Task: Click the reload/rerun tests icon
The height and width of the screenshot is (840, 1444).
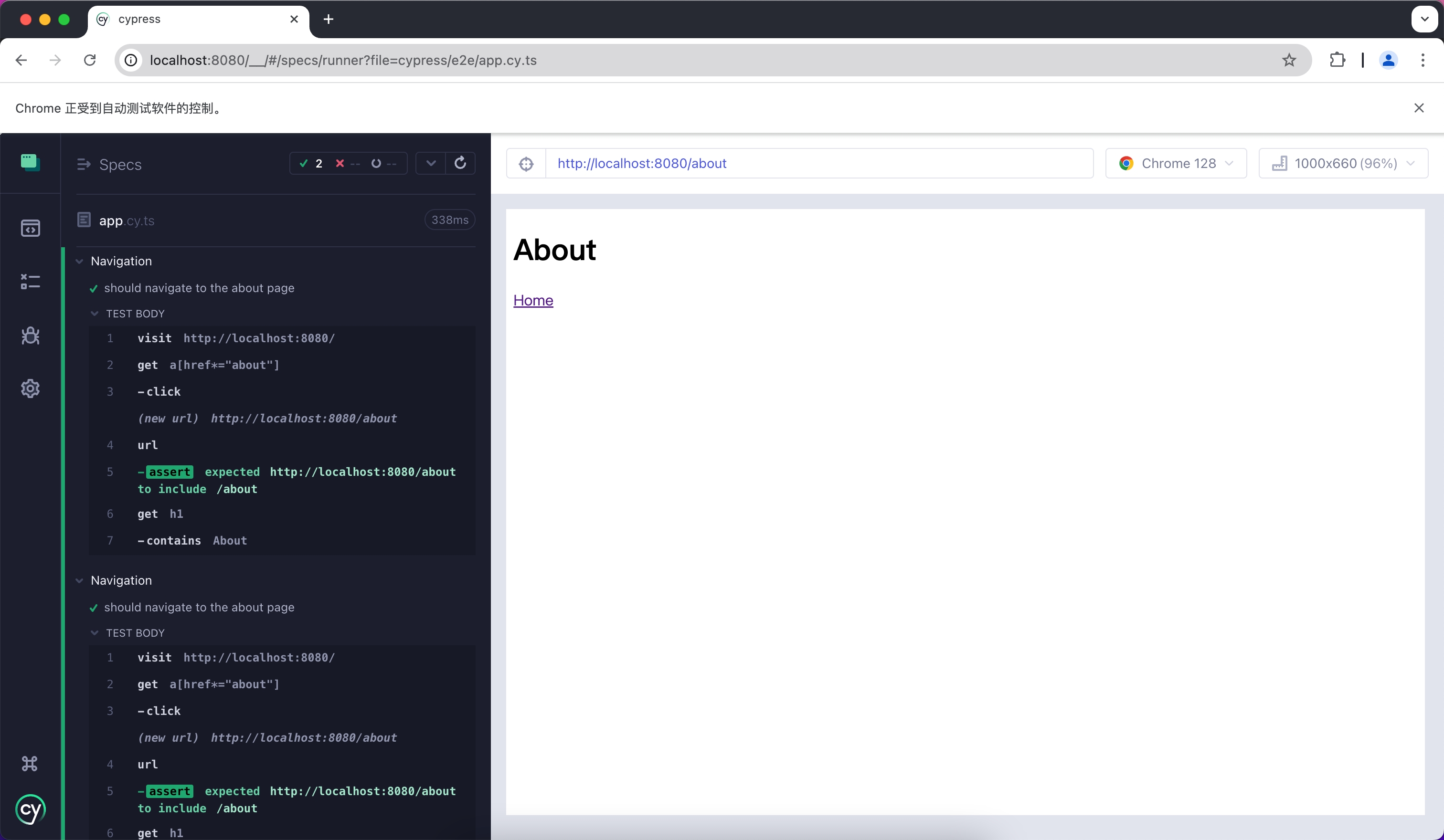Action: (x=460, y=164)
